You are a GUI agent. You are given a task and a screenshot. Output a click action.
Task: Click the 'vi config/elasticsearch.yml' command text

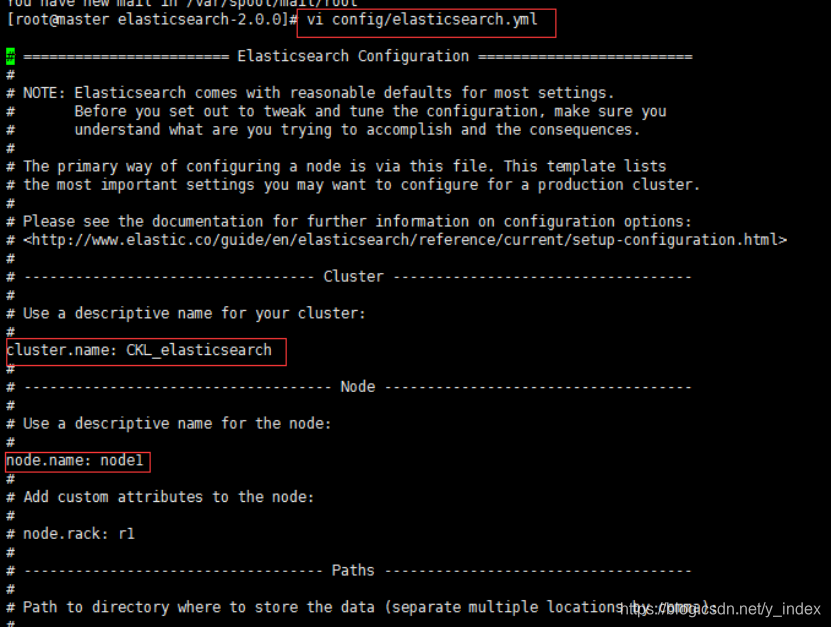pyautogui.click(x=422, y=20)
